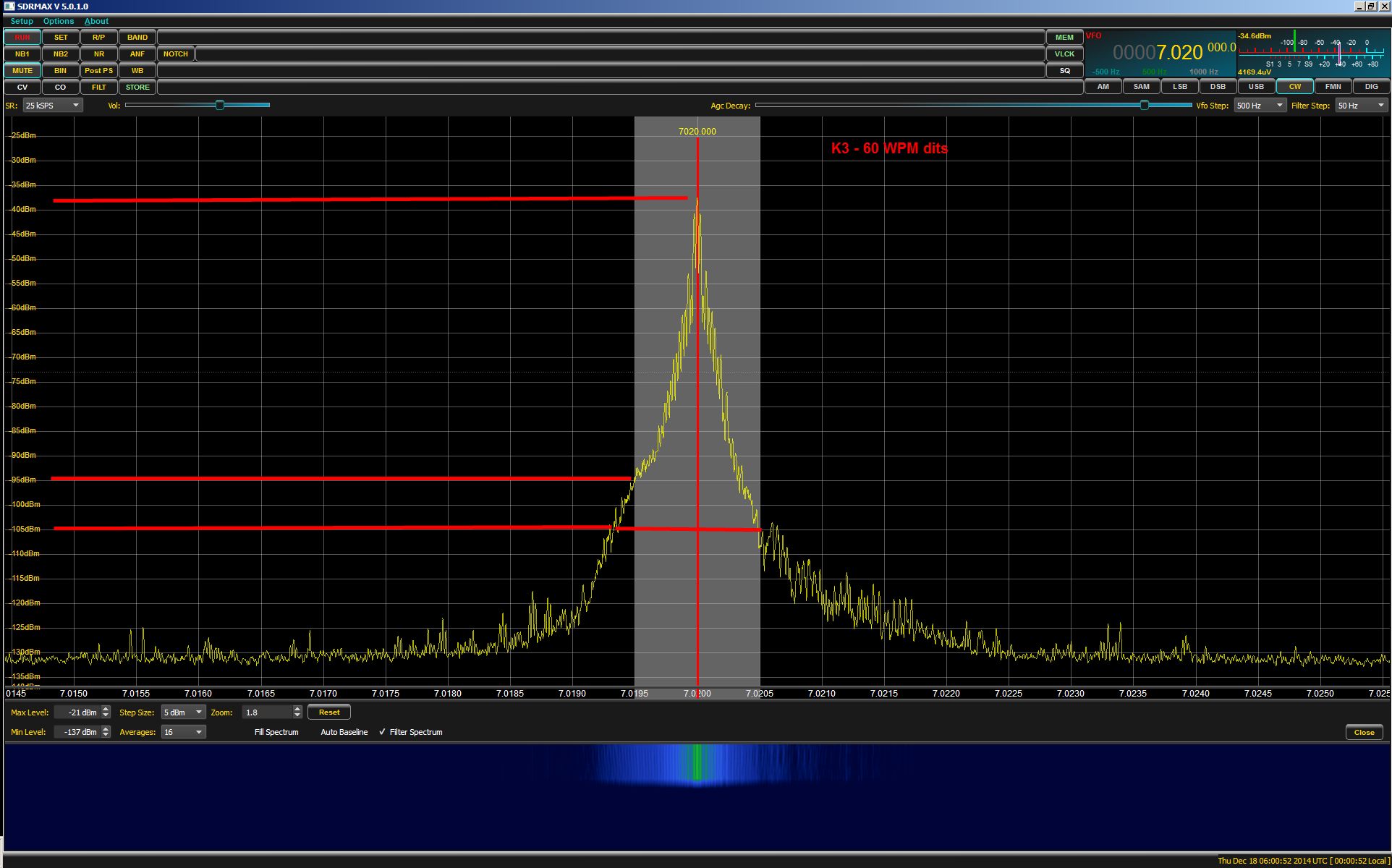The width and height of the screenshot is (1392, 868).
Task: Toggle NB1 noise blanker
Action: (22, 54)
